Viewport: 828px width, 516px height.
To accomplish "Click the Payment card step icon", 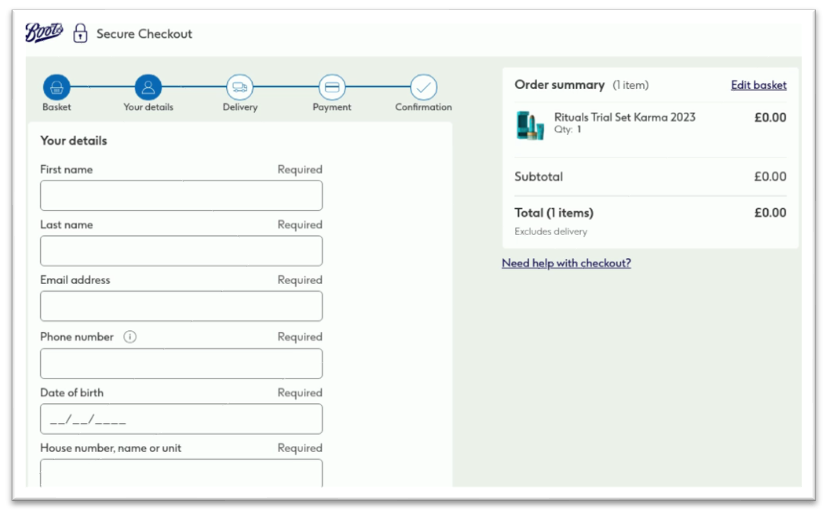I will 332,87.
